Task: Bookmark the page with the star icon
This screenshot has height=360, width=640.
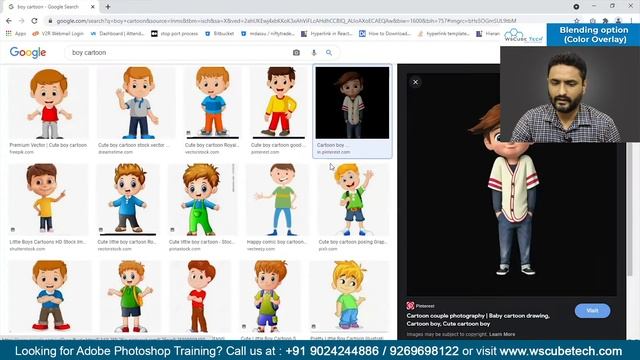Action: 576,21
